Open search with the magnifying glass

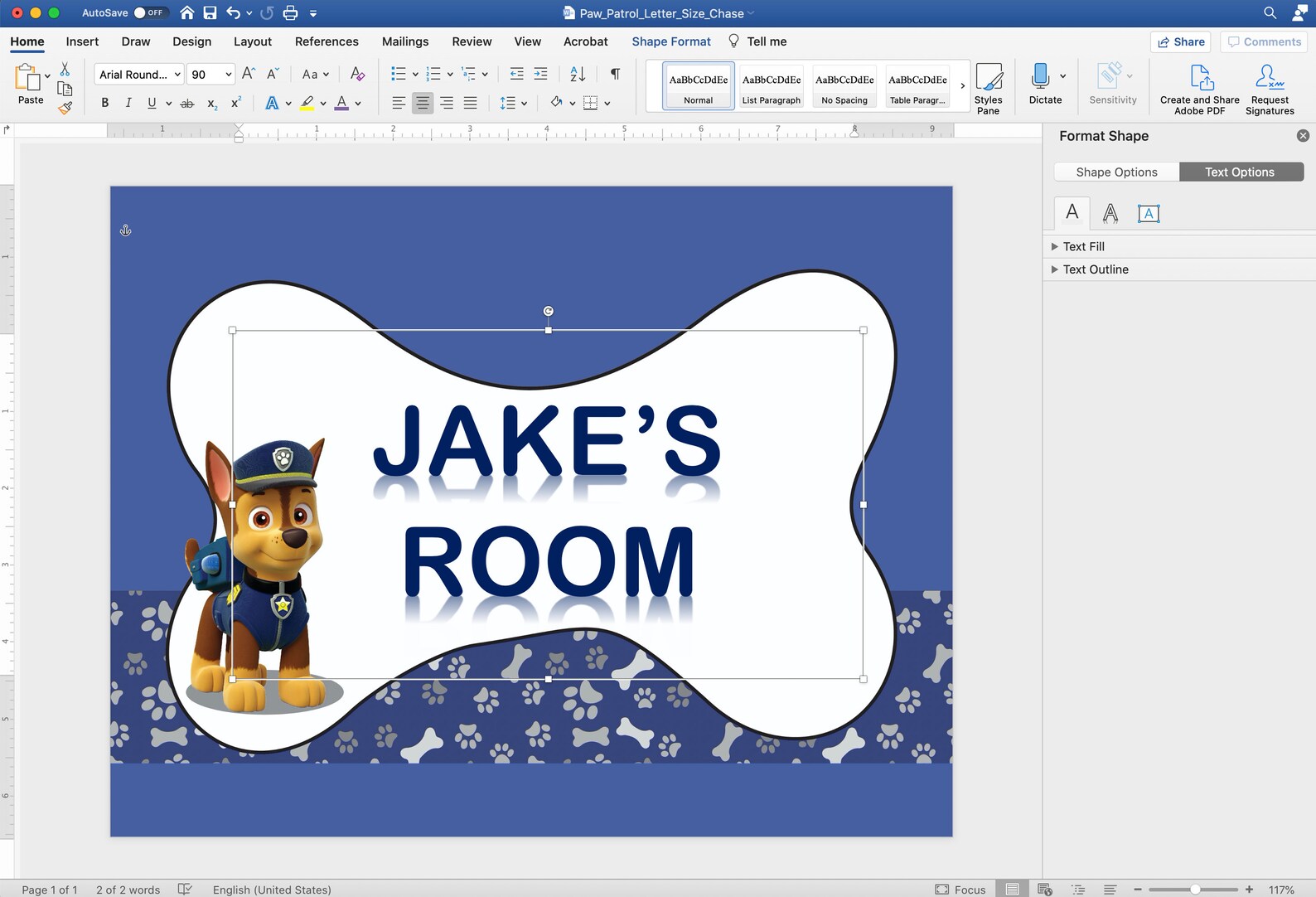click(1270, 12)
